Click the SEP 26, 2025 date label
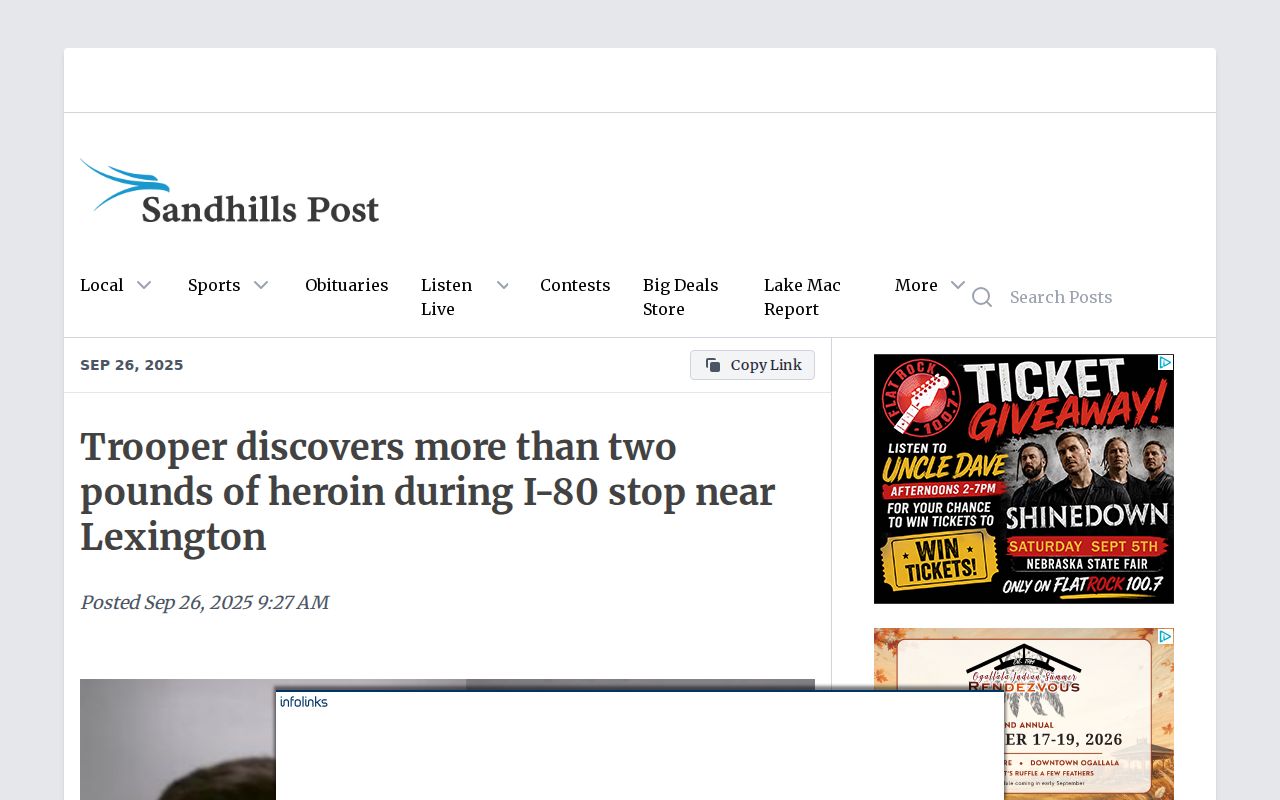This screenshot has height=800, width=1280. pyautogui.click(x=132, y=365)
